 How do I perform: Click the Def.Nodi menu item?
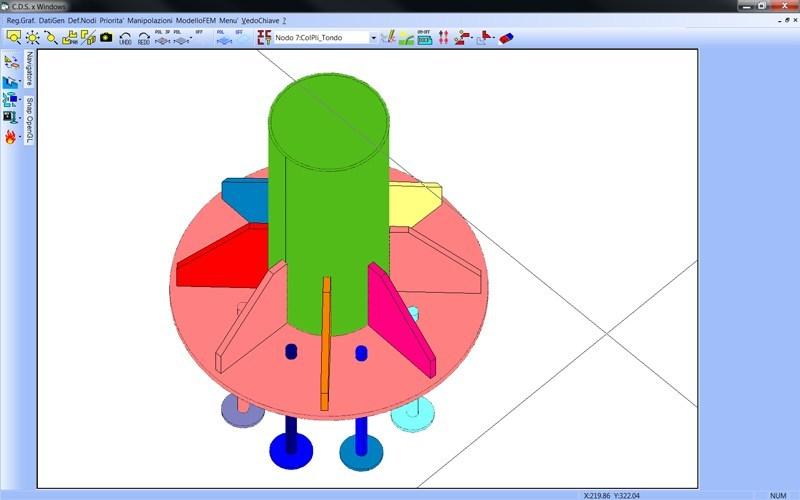(81, 20)
